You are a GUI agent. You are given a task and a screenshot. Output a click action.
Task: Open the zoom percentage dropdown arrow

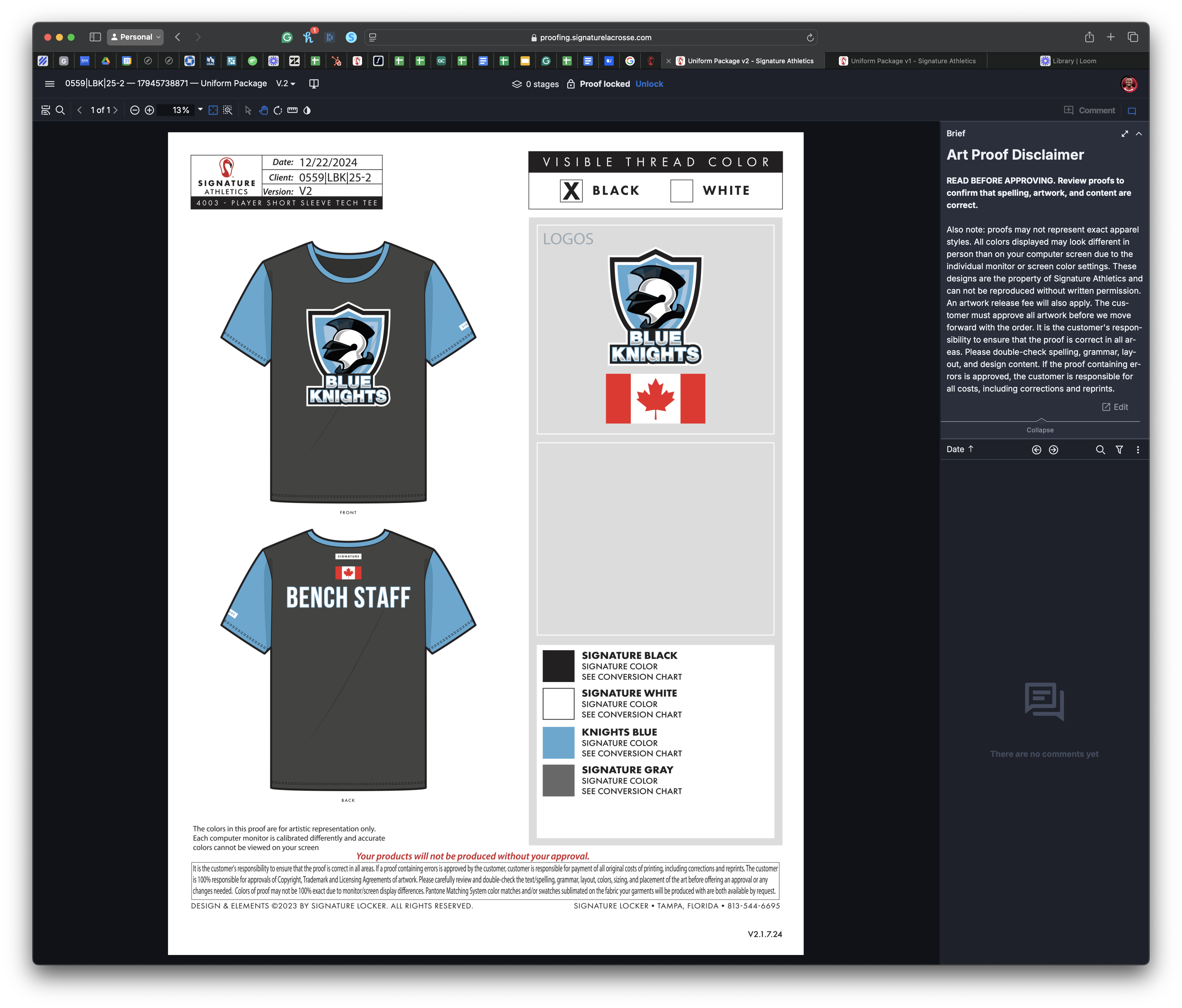(x=200, y=110)
